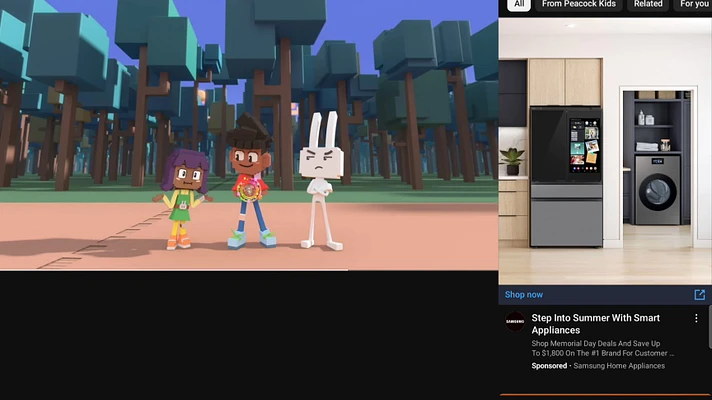Switch to From Peacock Kids chip
Screen dimensions: 712x400
click(x=578, y=5)
